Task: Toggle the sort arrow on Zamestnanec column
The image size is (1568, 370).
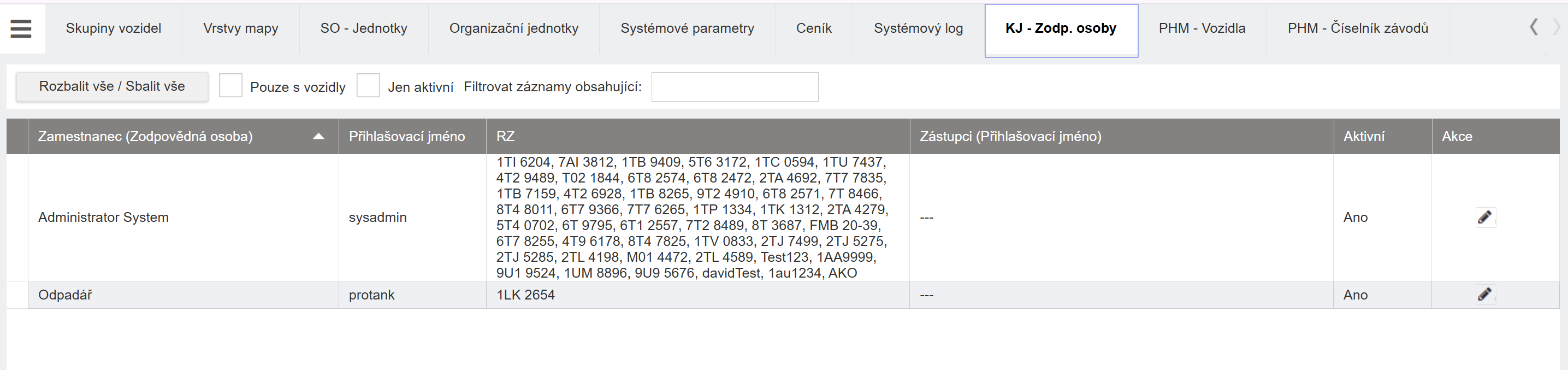Action: pyautogui.click(x=318, y=137)
